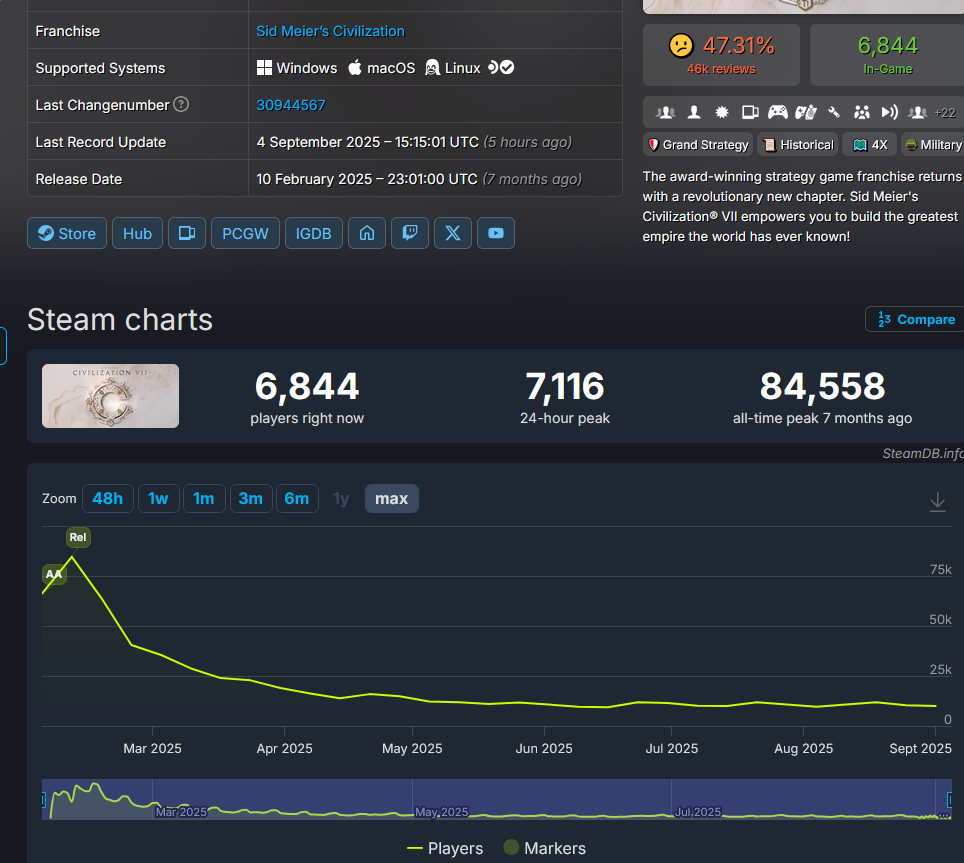Screen dimensions: 964x863
Task: Click the full controller support gamepad icon
Action: coord(778,112)
